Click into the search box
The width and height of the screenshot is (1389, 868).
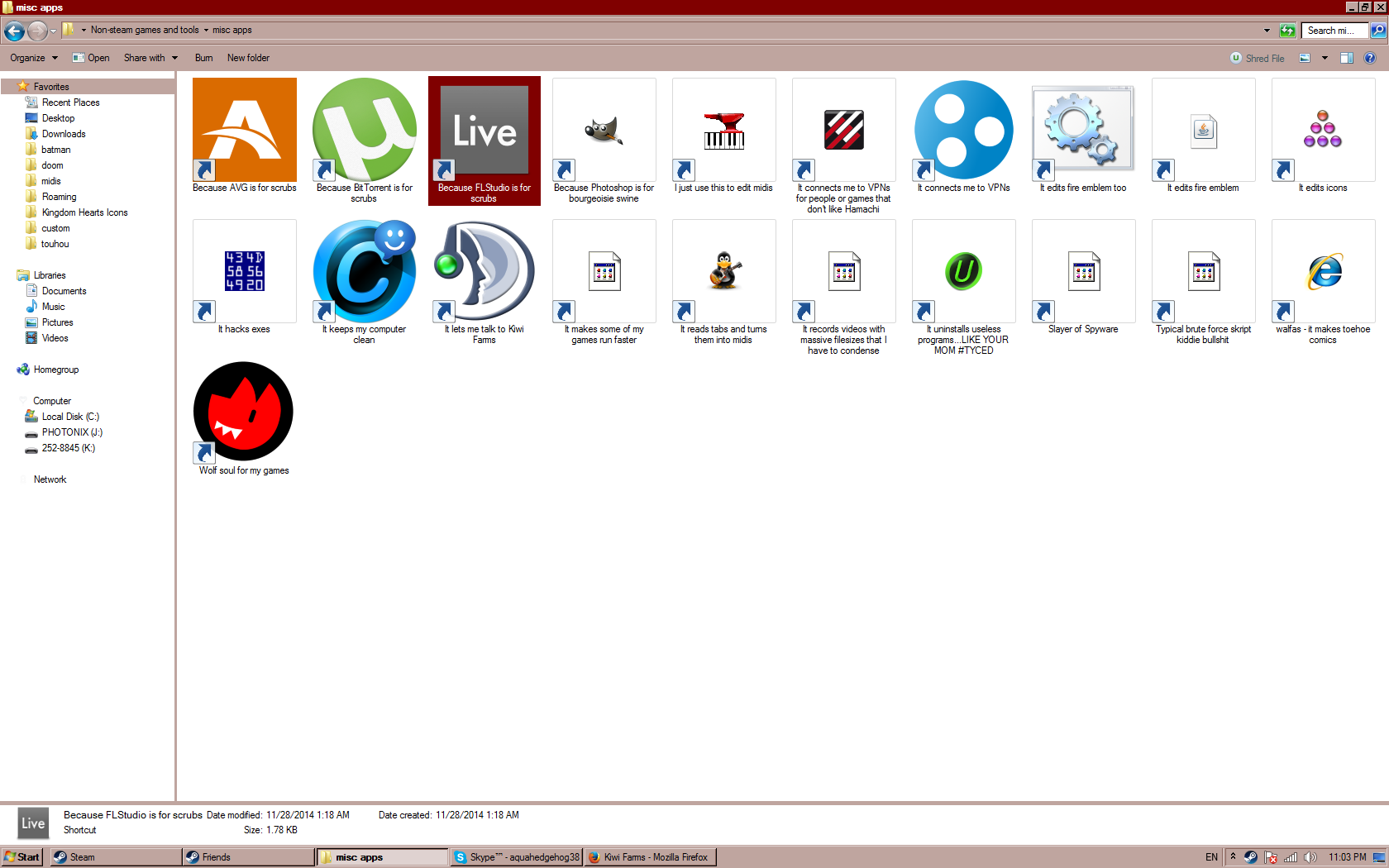(x=1334, y=31)
